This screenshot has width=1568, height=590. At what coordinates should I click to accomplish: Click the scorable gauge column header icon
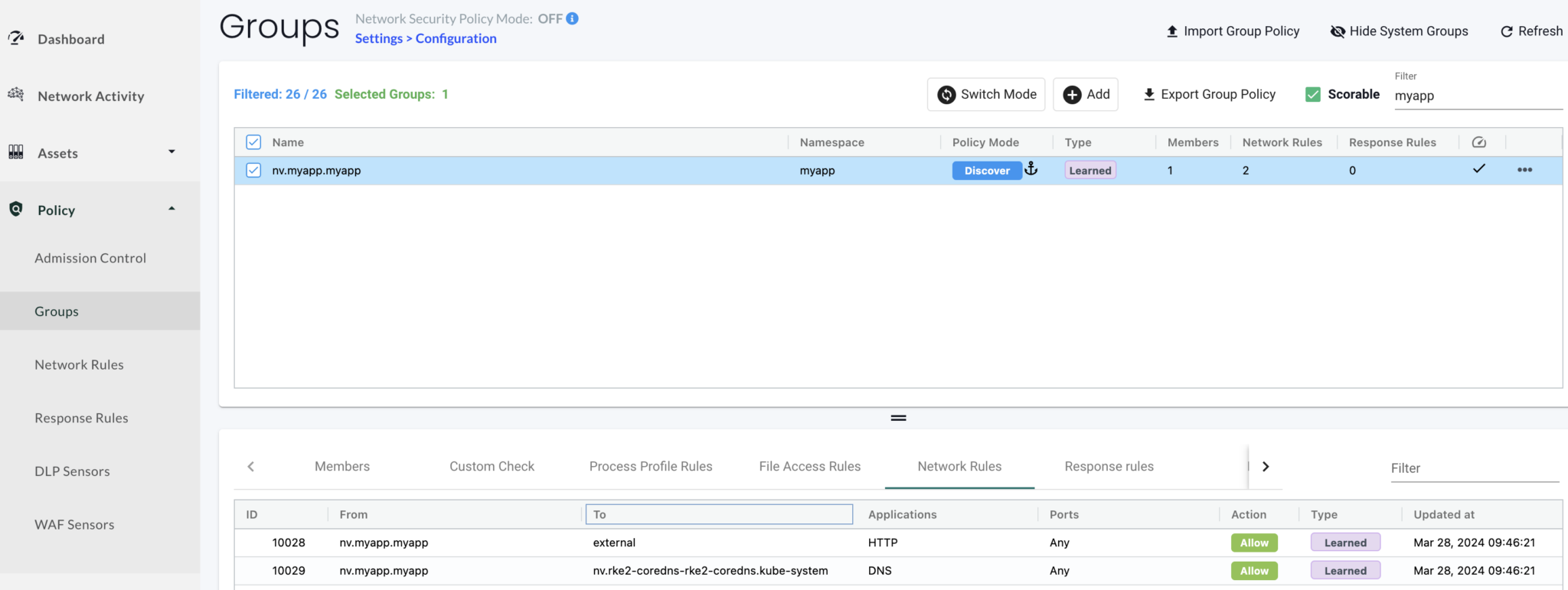(x=1479, y=142)
